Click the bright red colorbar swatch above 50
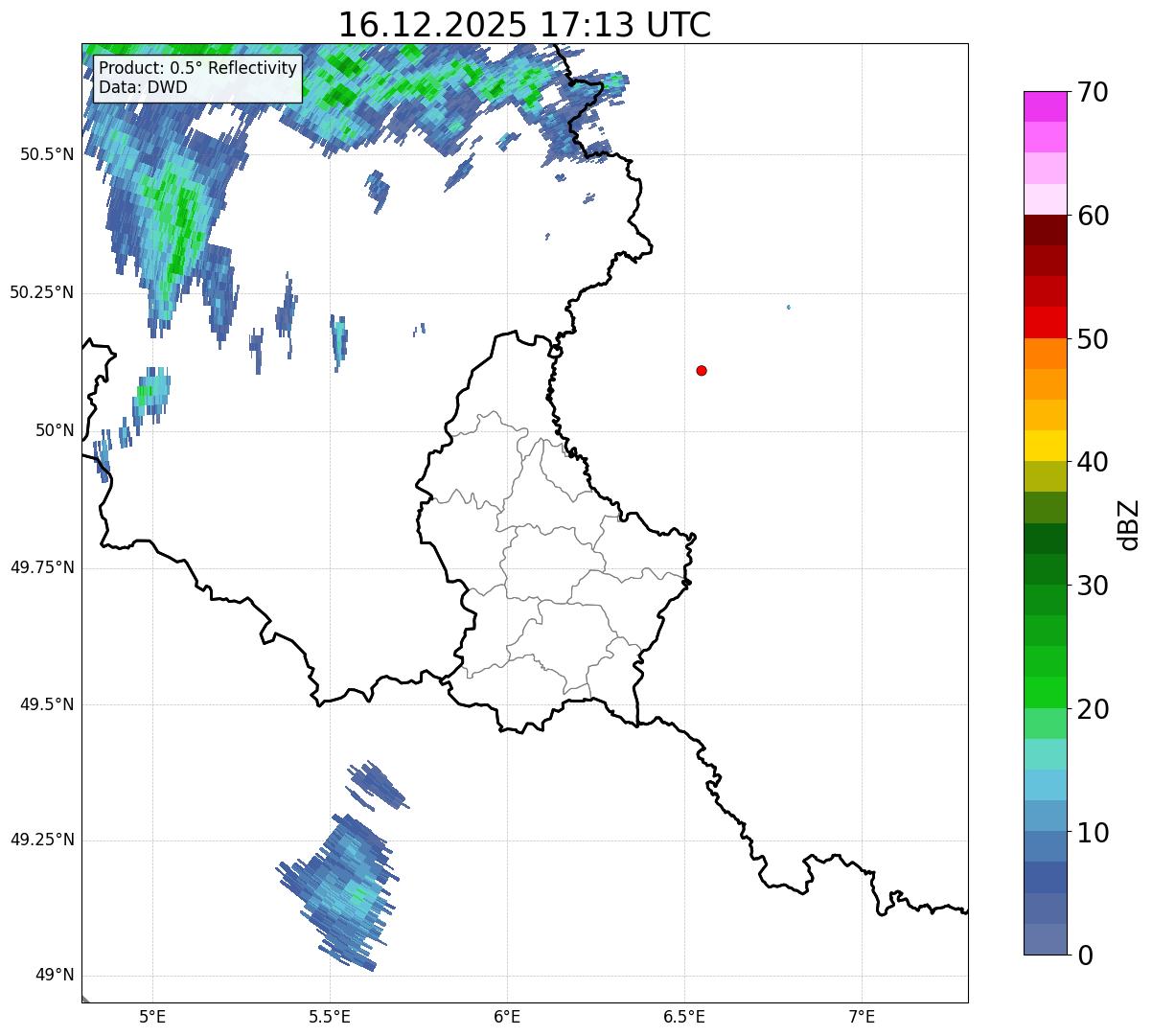1152x1036 pixels. pos(1046,322)
